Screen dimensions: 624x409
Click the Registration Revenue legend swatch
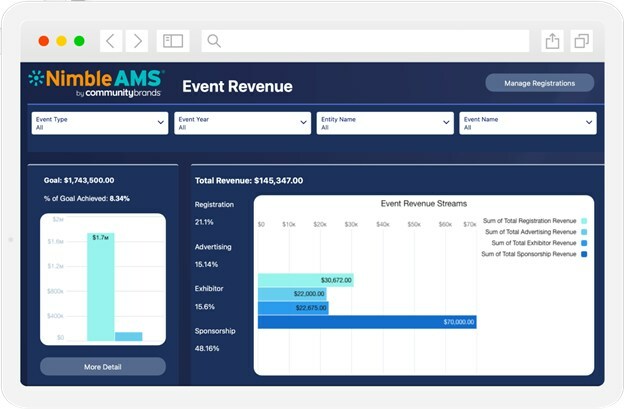point(584,221)
